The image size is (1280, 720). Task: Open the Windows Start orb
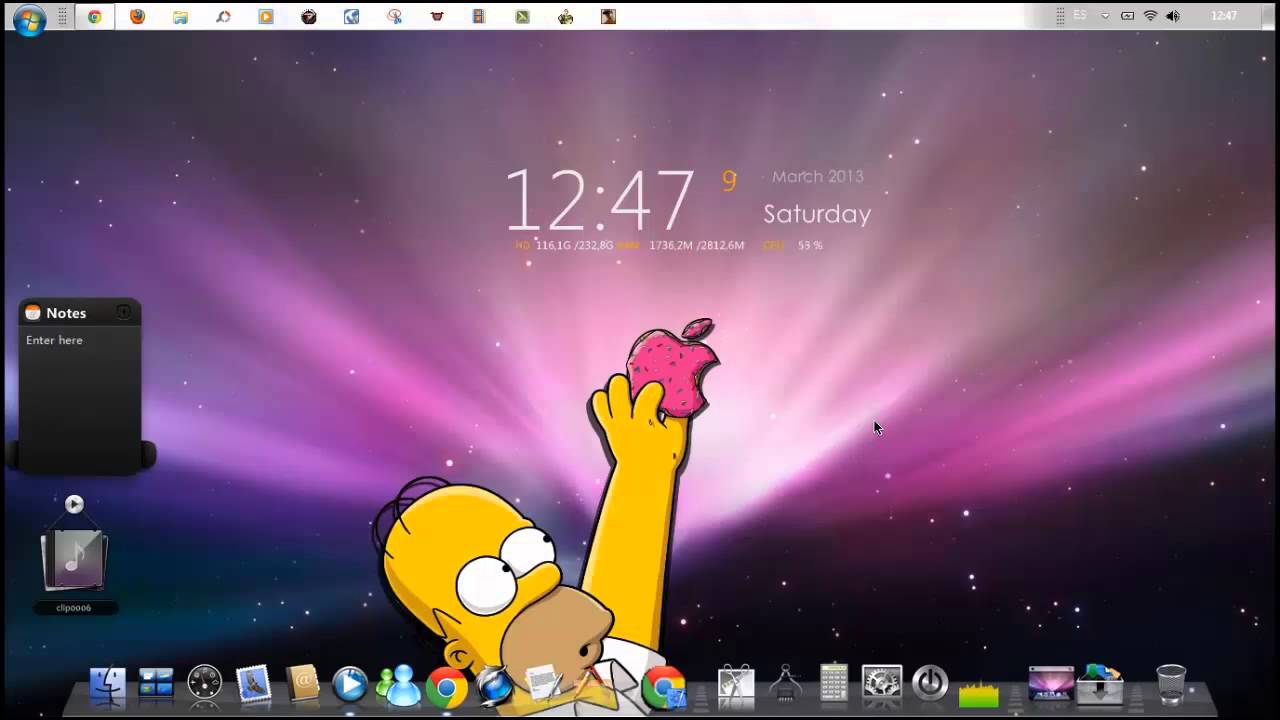[x=28, y=18]
